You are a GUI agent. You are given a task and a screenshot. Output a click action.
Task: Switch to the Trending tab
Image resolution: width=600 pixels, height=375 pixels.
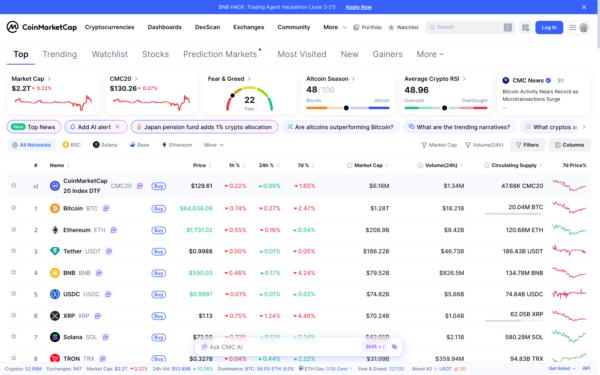coord(60,54)
